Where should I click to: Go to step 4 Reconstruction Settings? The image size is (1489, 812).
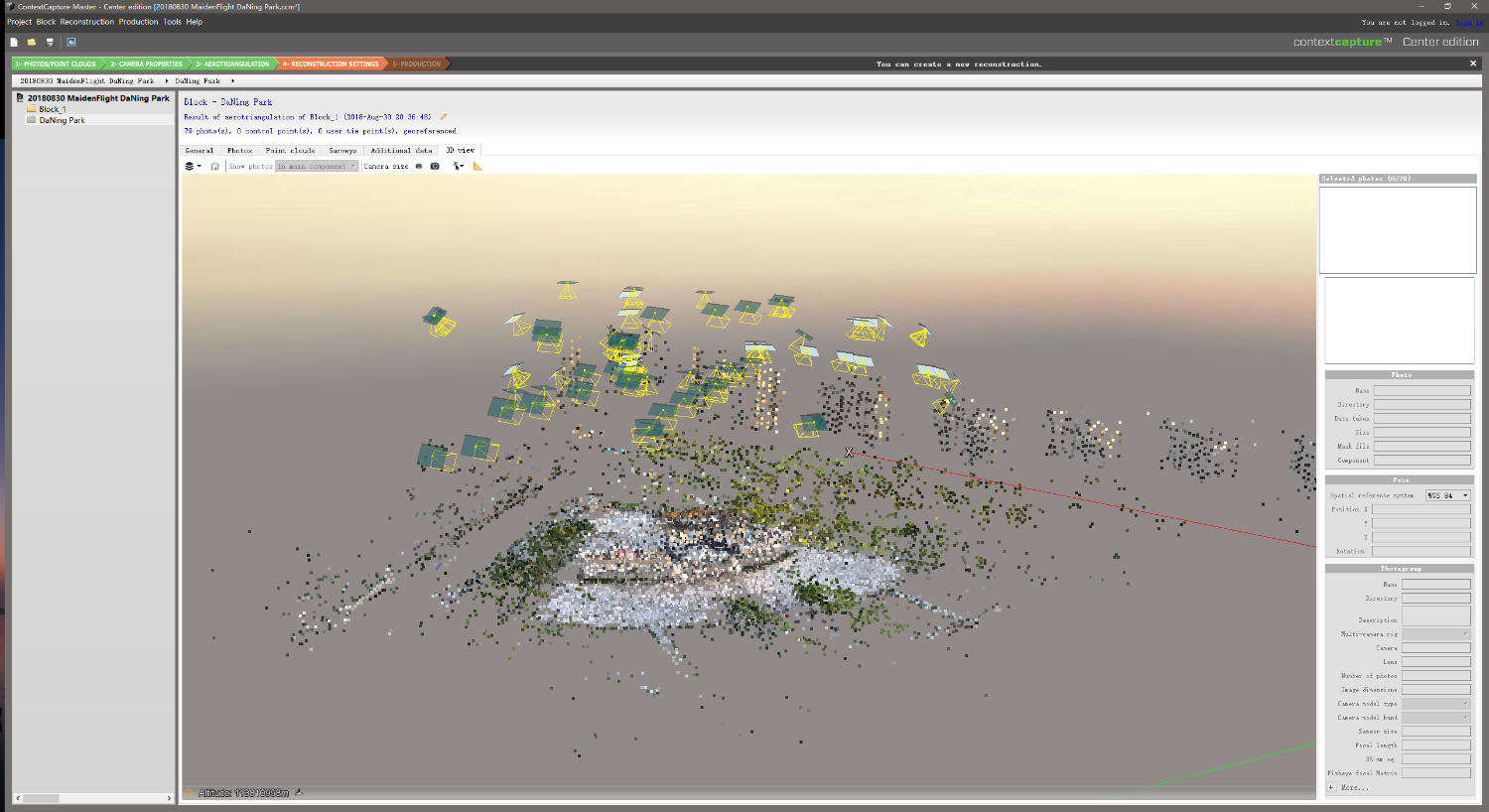pos(331,64)
